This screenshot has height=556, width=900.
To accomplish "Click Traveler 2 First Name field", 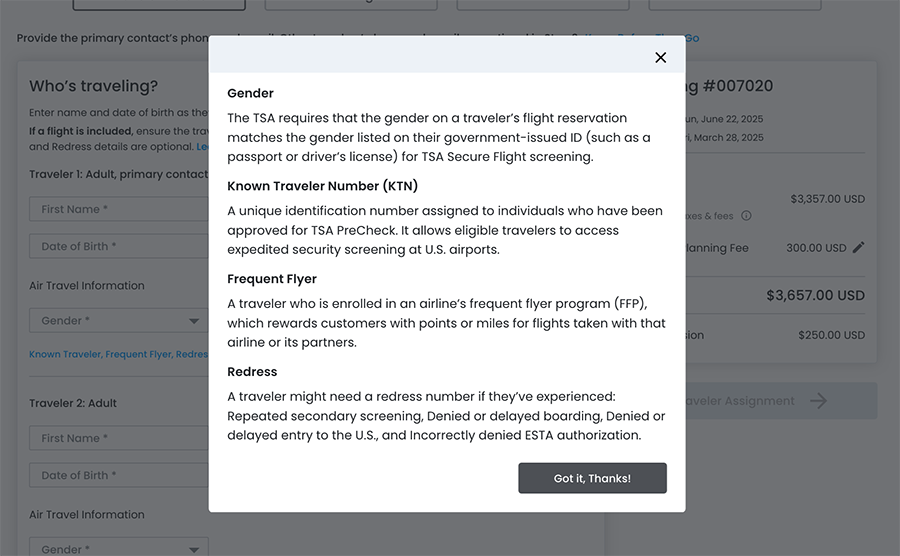I will point(119,438).
